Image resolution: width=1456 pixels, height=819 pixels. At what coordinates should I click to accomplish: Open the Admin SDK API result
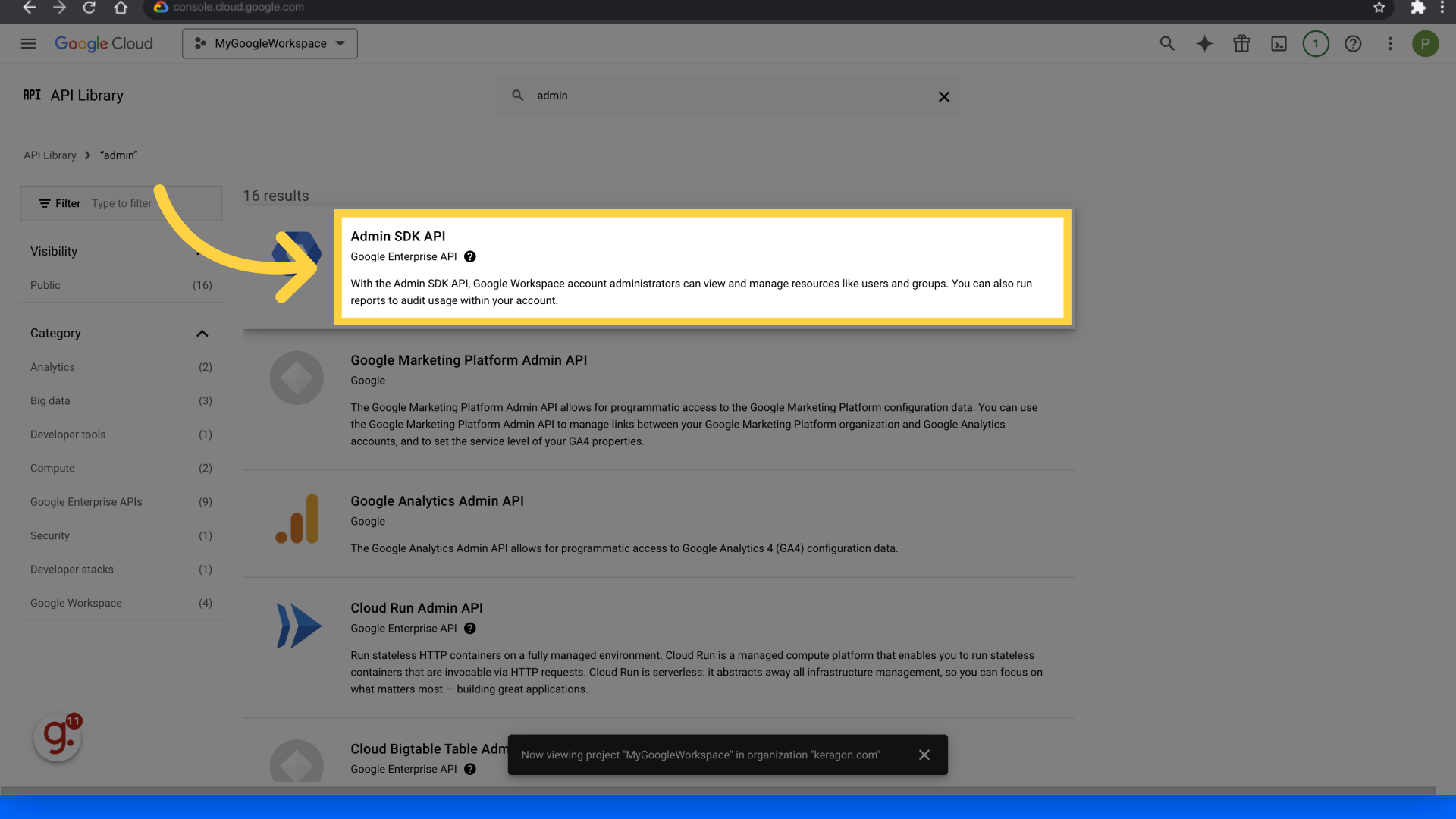pos(702,267)
